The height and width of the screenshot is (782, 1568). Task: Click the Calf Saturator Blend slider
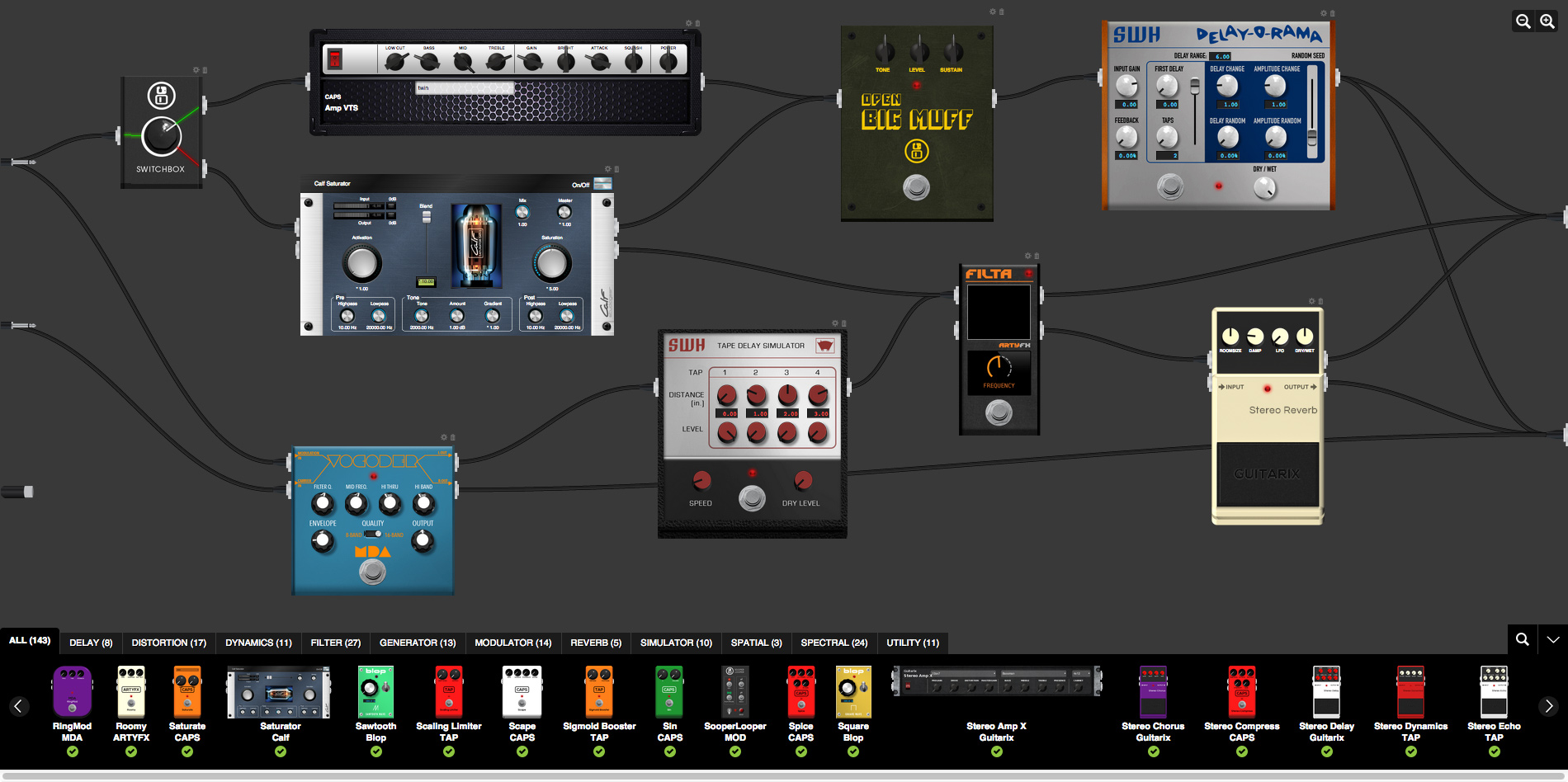[427, 217]
